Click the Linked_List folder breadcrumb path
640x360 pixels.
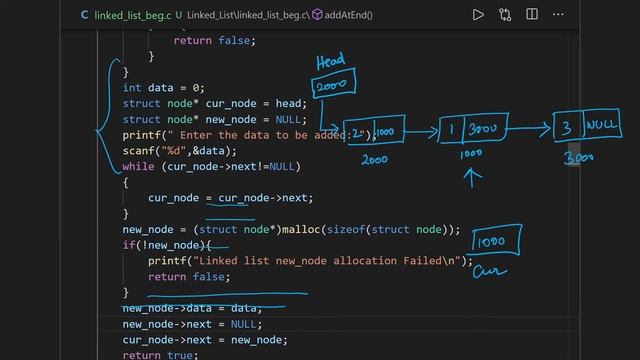point(211,16)
